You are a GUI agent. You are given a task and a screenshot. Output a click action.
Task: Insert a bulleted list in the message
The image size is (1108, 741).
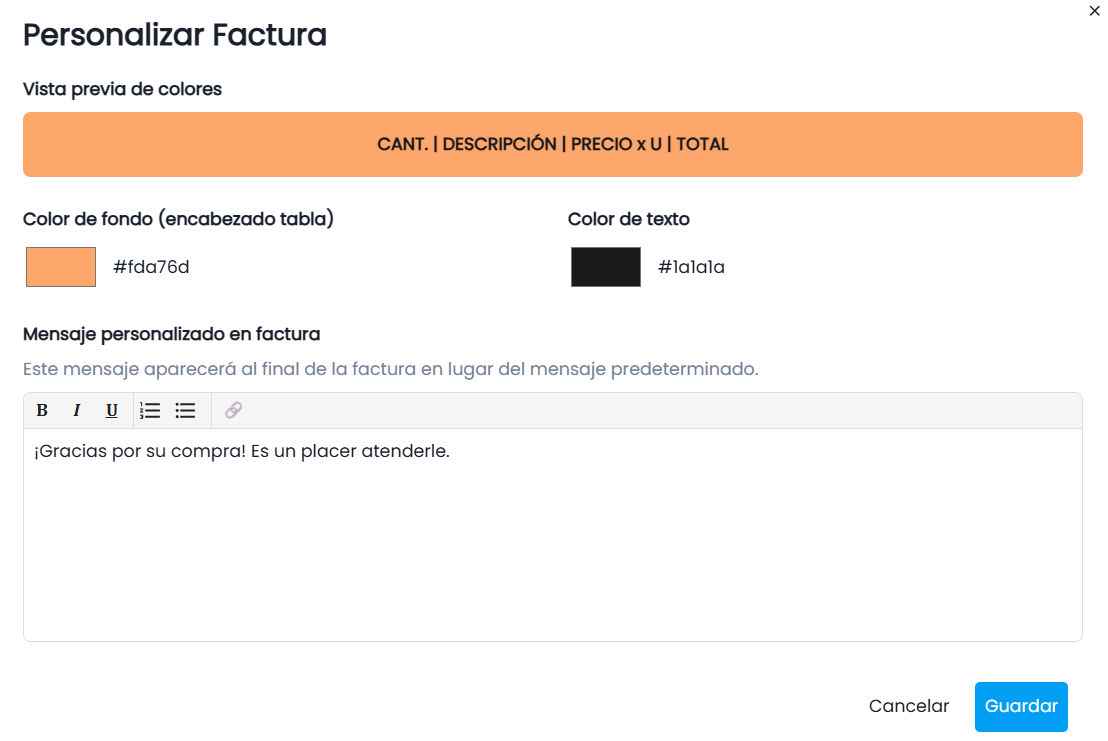click(x=185, y=410)
